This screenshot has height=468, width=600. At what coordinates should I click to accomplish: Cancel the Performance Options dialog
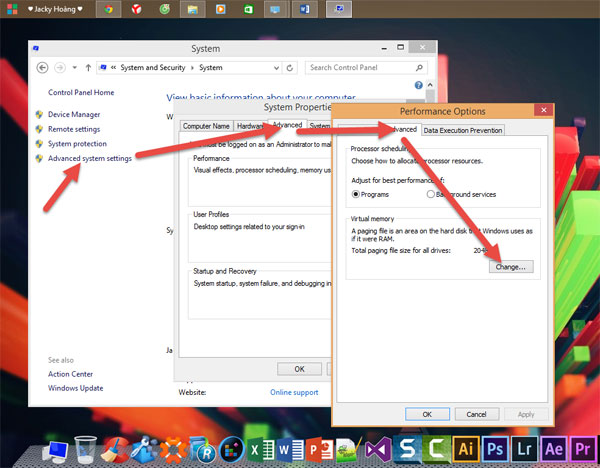coord(476,414)
